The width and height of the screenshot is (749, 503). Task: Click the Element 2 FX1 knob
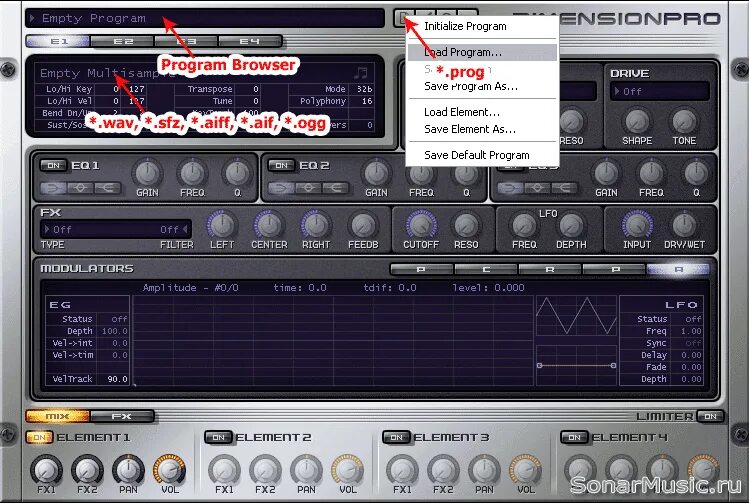tap(224, 470)
